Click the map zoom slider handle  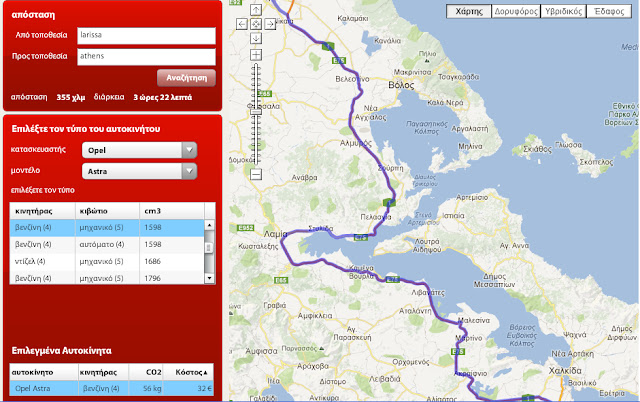256,112
